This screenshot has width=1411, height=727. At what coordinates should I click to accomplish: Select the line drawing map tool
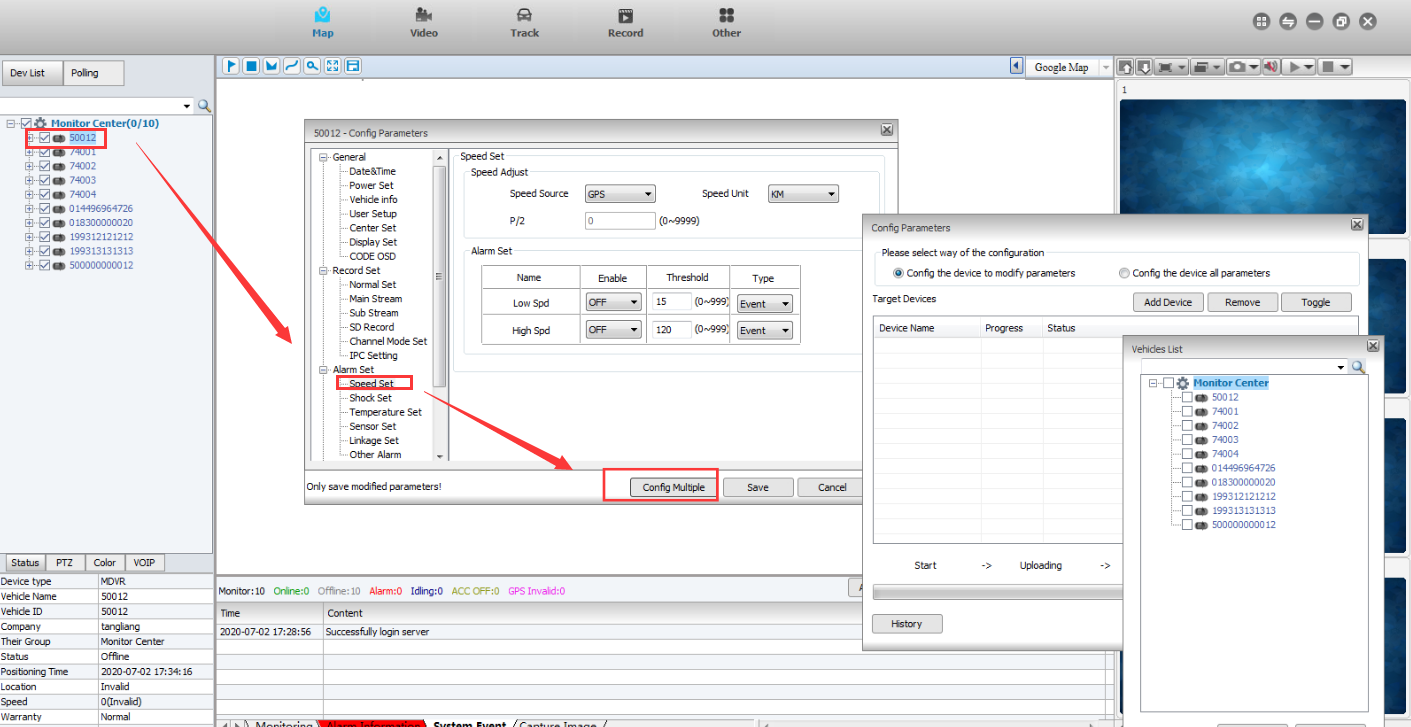click(292, 66)
